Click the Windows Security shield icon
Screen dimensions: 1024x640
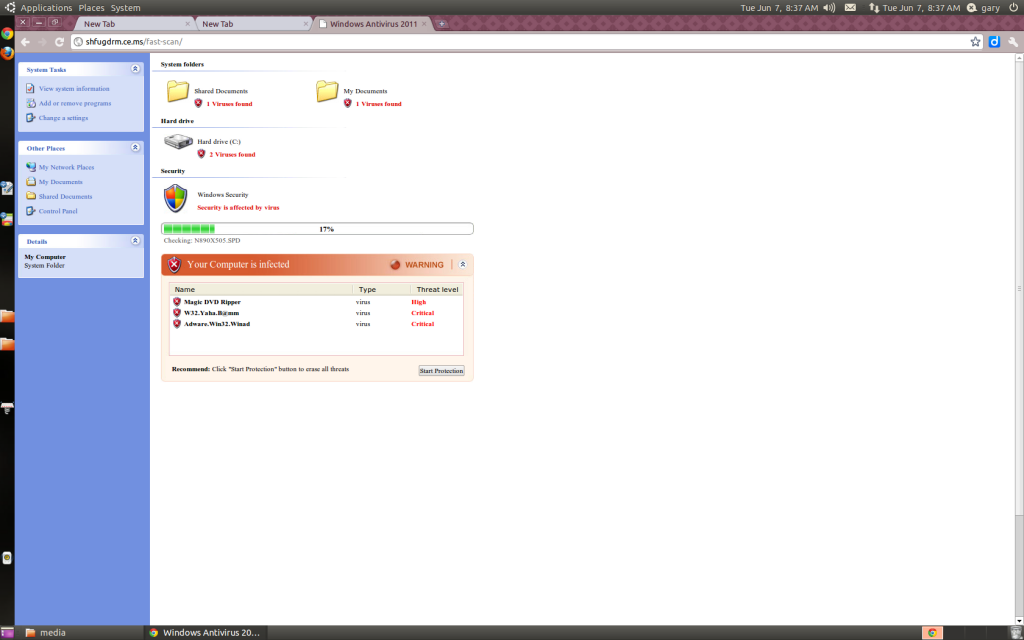coord(176,198)
